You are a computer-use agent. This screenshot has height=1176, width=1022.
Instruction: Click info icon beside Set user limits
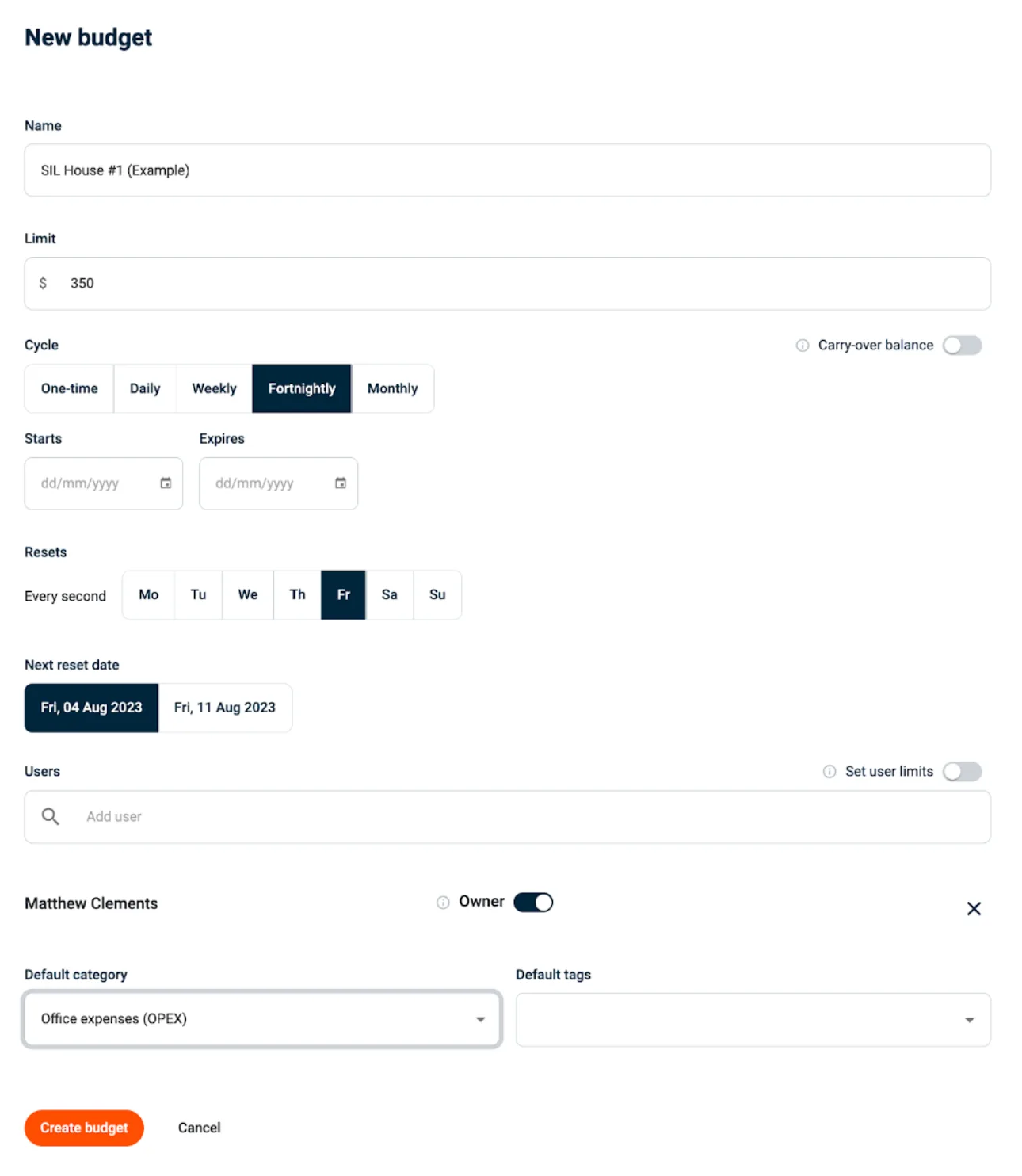pyautogui.click(x=829, y=772)
